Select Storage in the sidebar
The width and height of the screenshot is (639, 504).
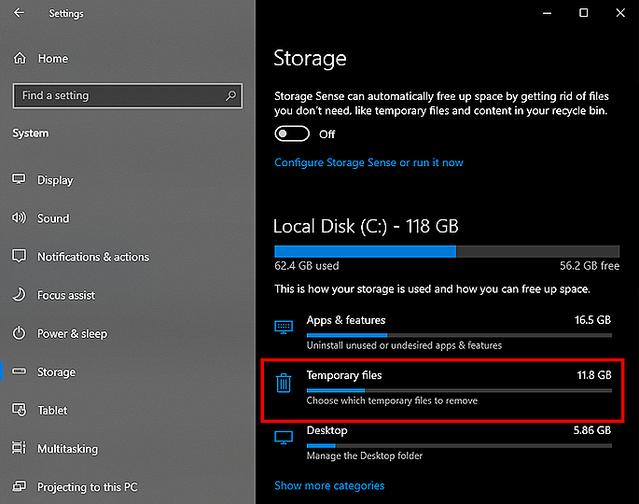click(x=56, y=372)
